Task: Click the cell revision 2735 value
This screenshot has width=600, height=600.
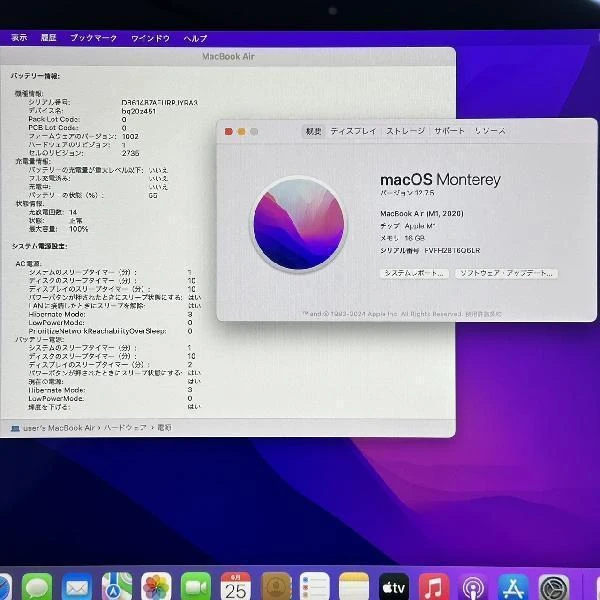Action: [x=130, y=153]
